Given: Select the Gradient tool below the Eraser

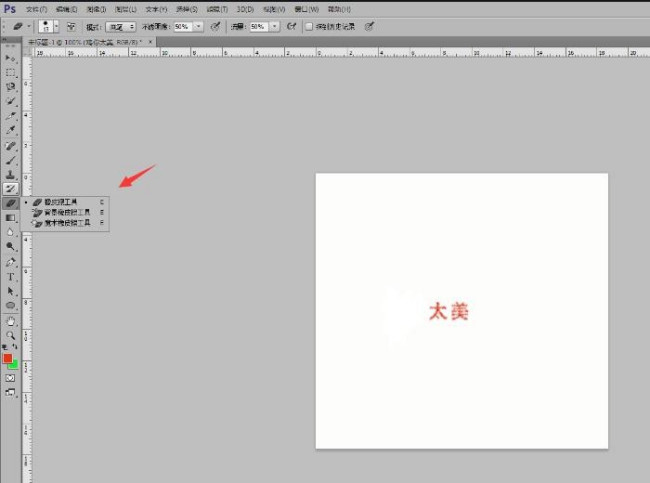Looking at the screenshot, I should click(x=11, y=217).
